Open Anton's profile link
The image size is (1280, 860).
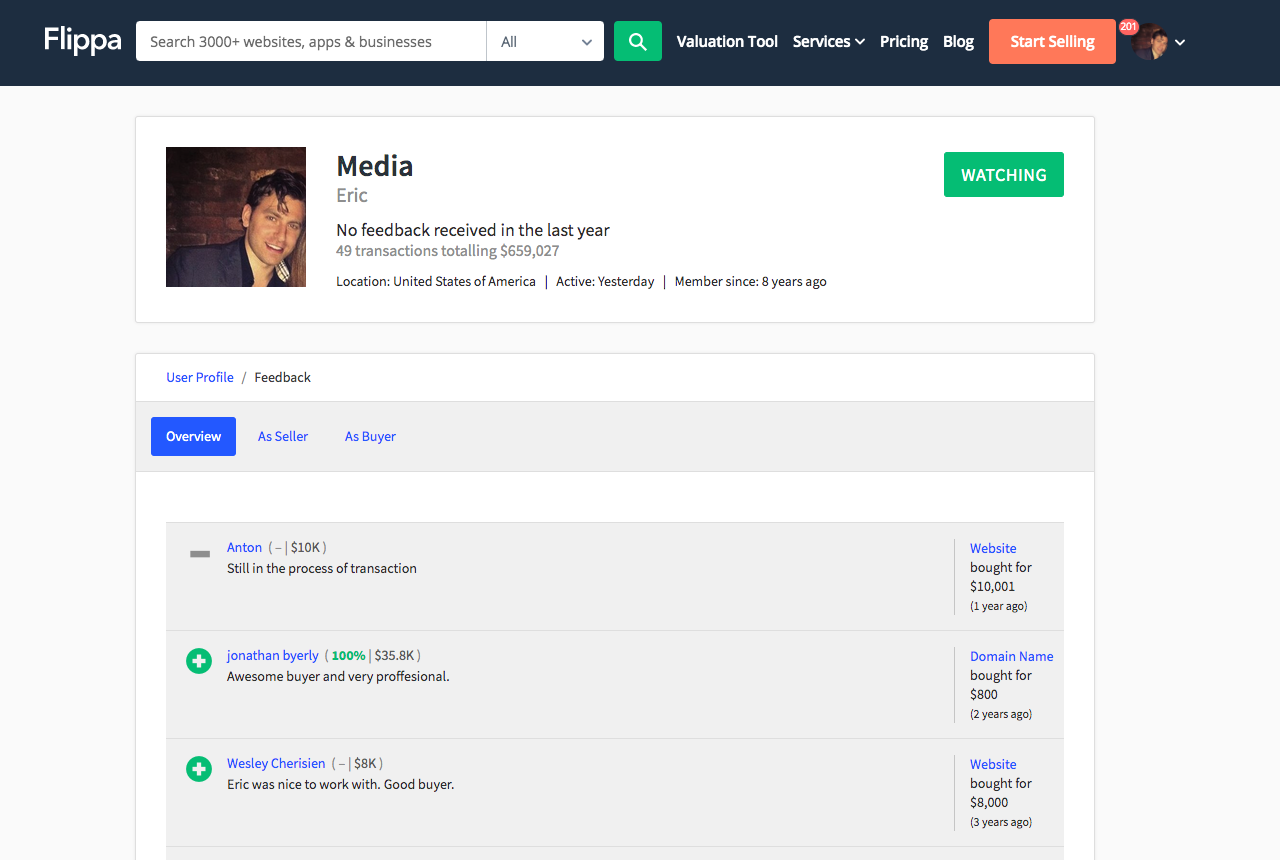(244, 547)
